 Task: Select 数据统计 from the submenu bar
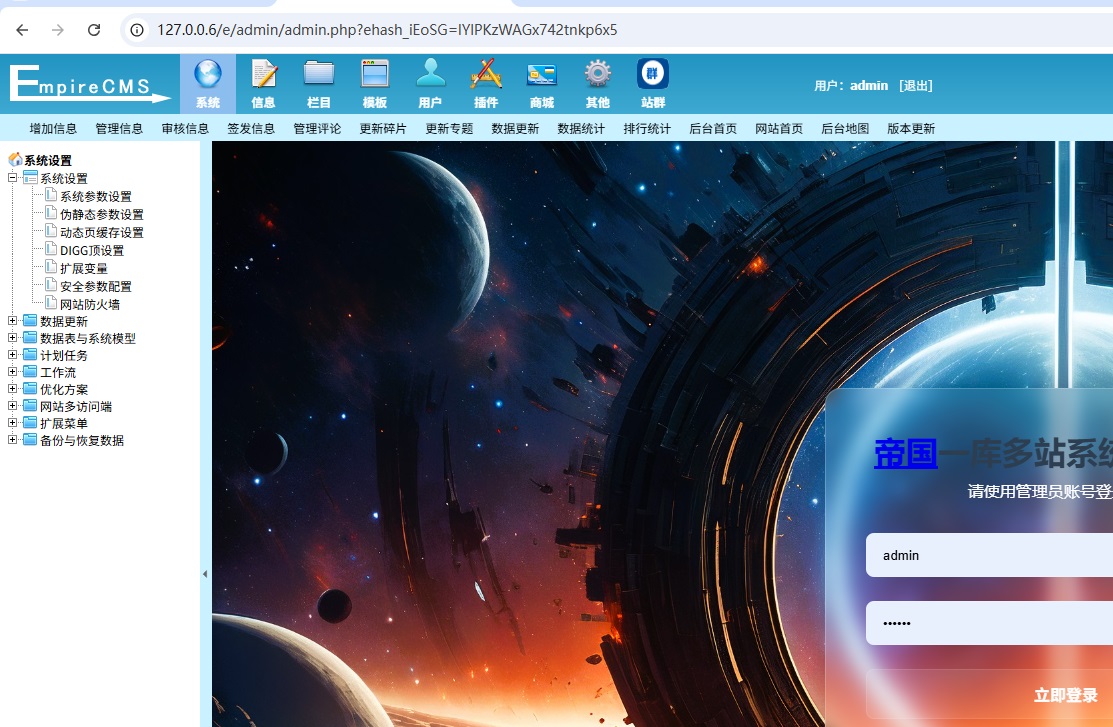(581, 129)
